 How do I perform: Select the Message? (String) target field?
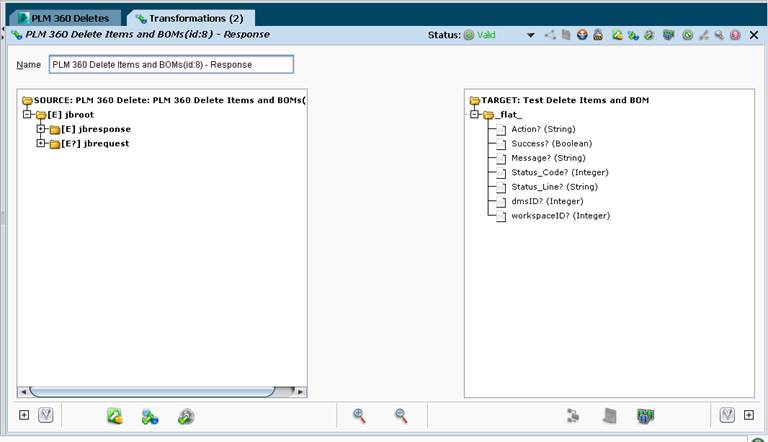pos(541,158)
